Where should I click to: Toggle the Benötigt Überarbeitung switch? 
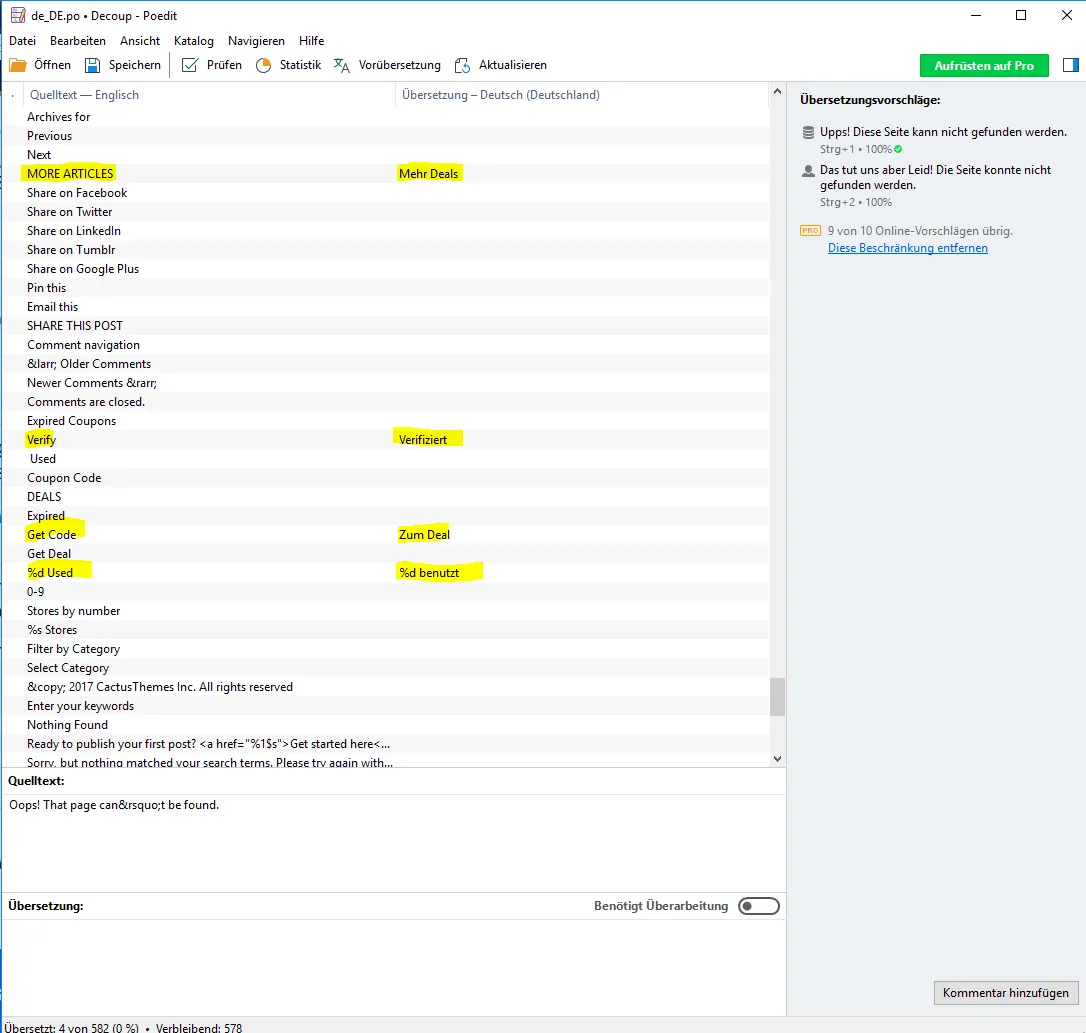click(x=758, y=906)
